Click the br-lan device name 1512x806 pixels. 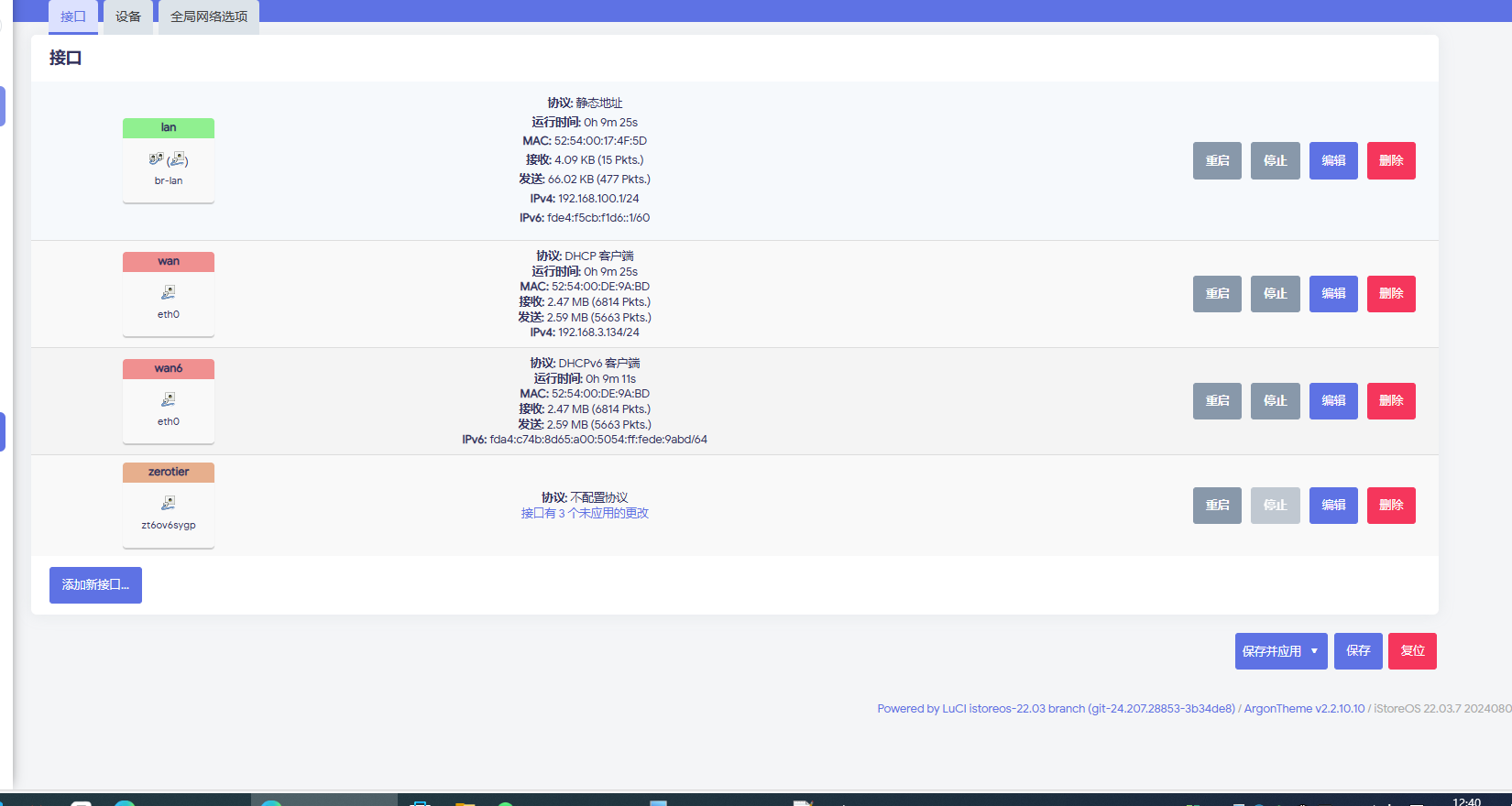point(169,181)
